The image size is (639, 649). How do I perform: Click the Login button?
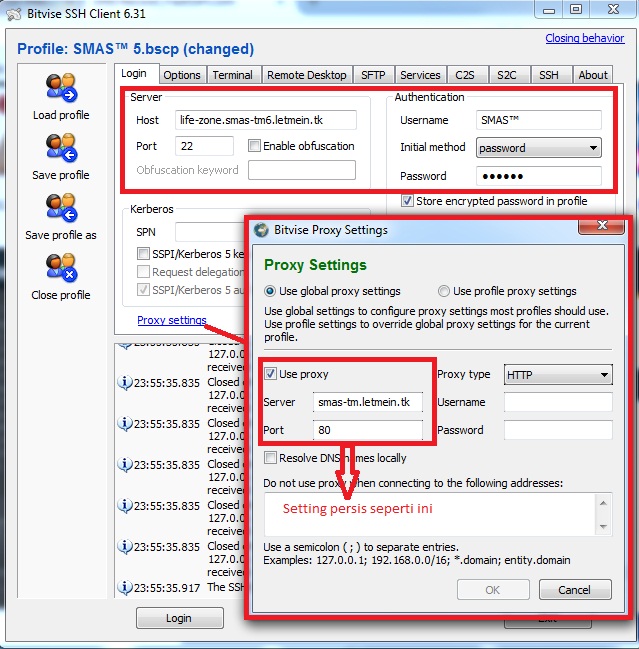(180, 618)
